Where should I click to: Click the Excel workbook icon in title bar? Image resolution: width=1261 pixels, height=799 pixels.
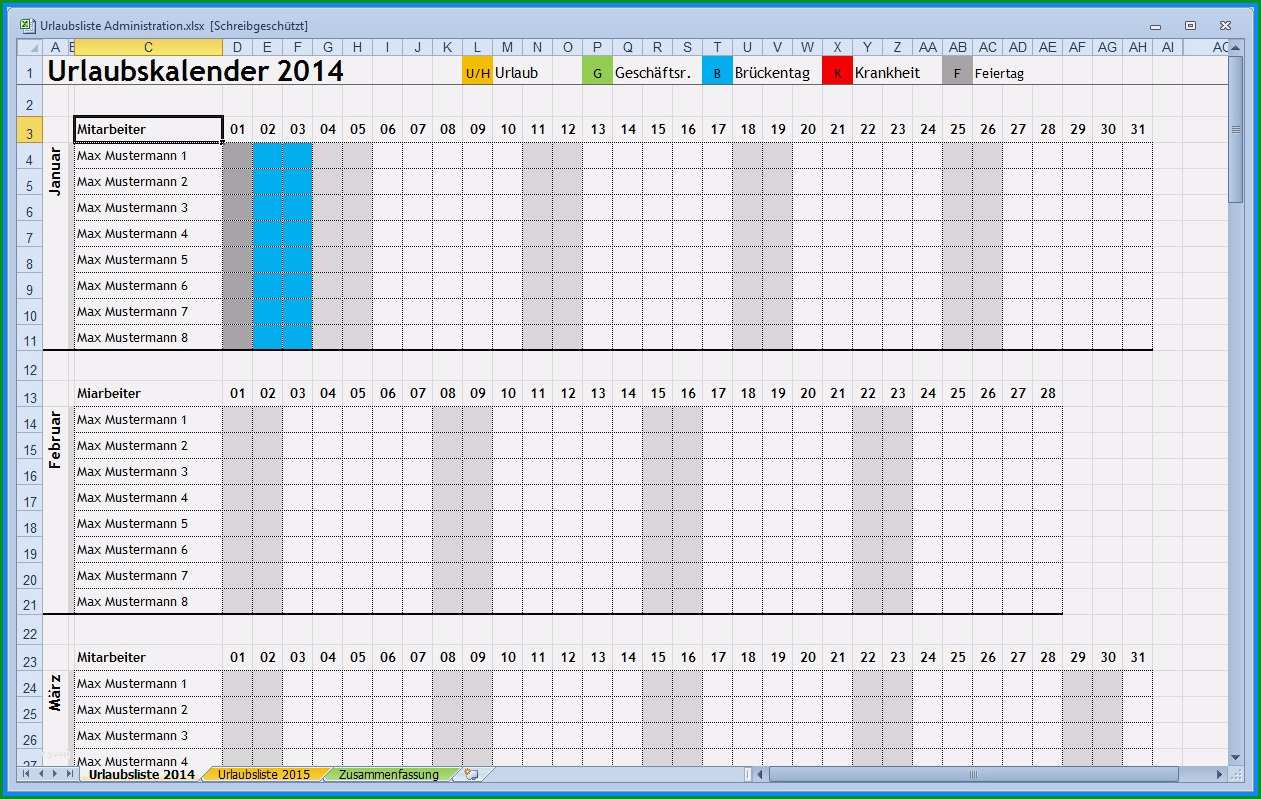(x=27, y=25)
